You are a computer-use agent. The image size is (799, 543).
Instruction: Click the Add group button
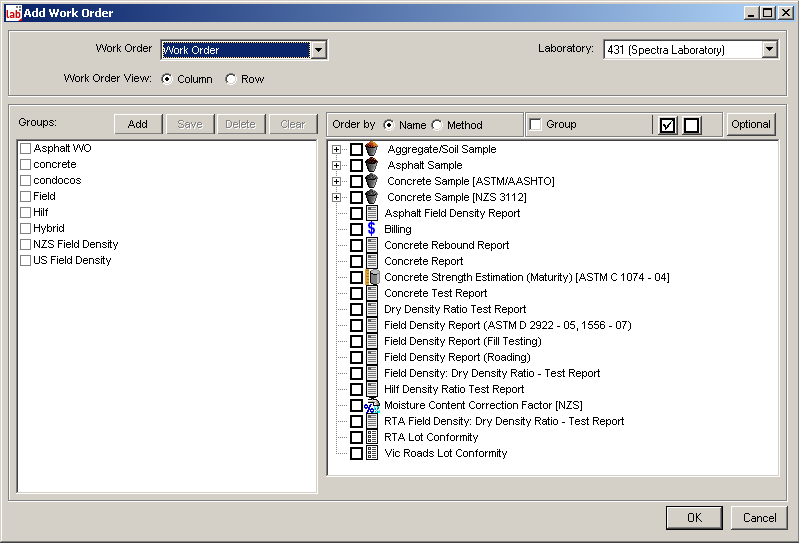[x=138, y=124]
